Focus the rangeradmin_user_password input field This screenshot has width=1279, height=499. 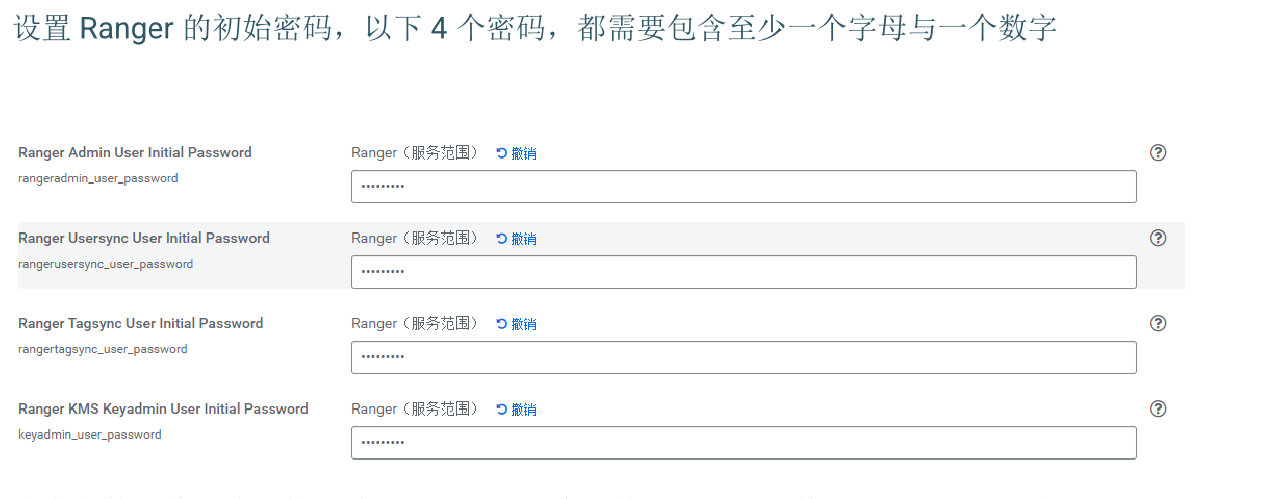point(743,186)
